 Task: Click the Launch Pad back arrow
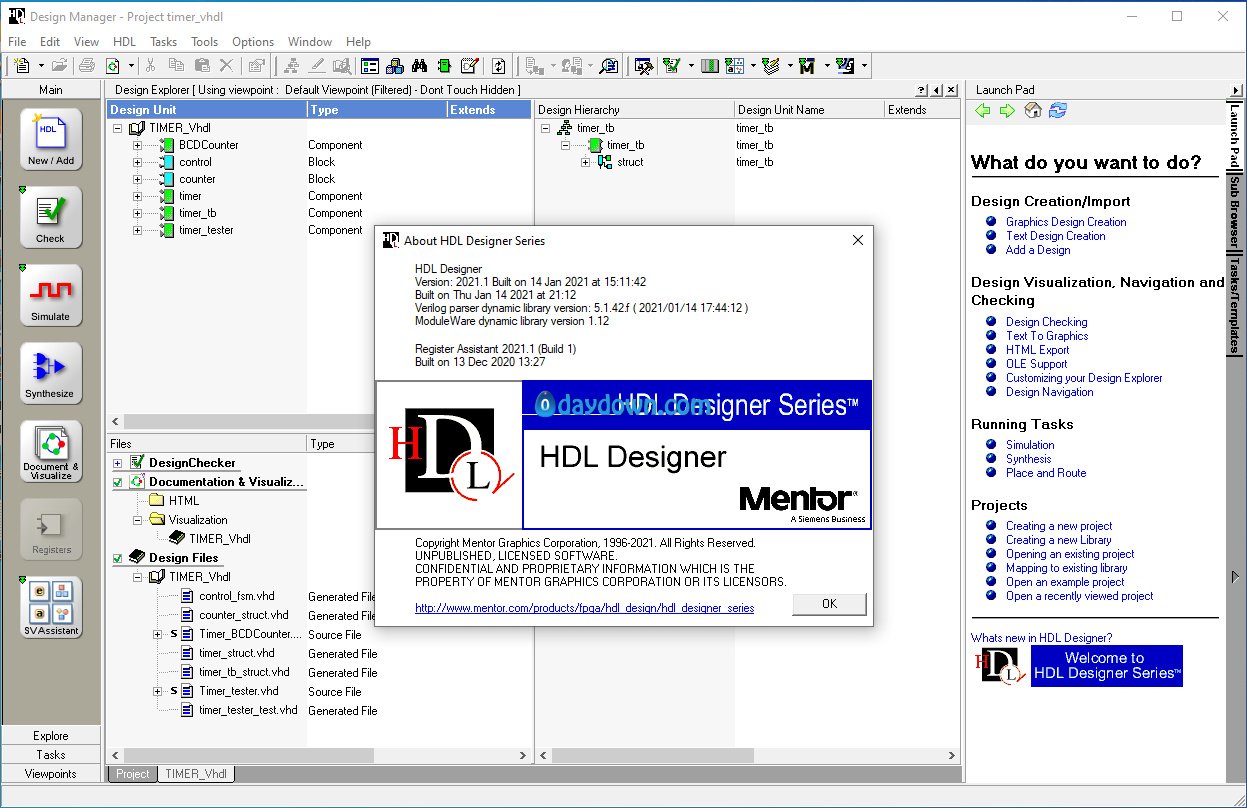tap(982, 110)
